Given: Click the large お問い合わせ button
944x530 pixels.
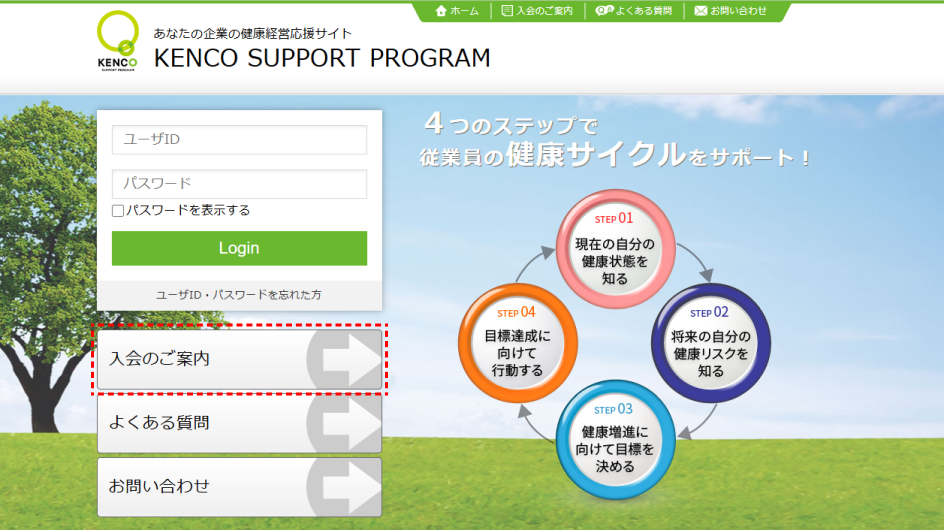Looking at the screenshot, I should (239, 487).
